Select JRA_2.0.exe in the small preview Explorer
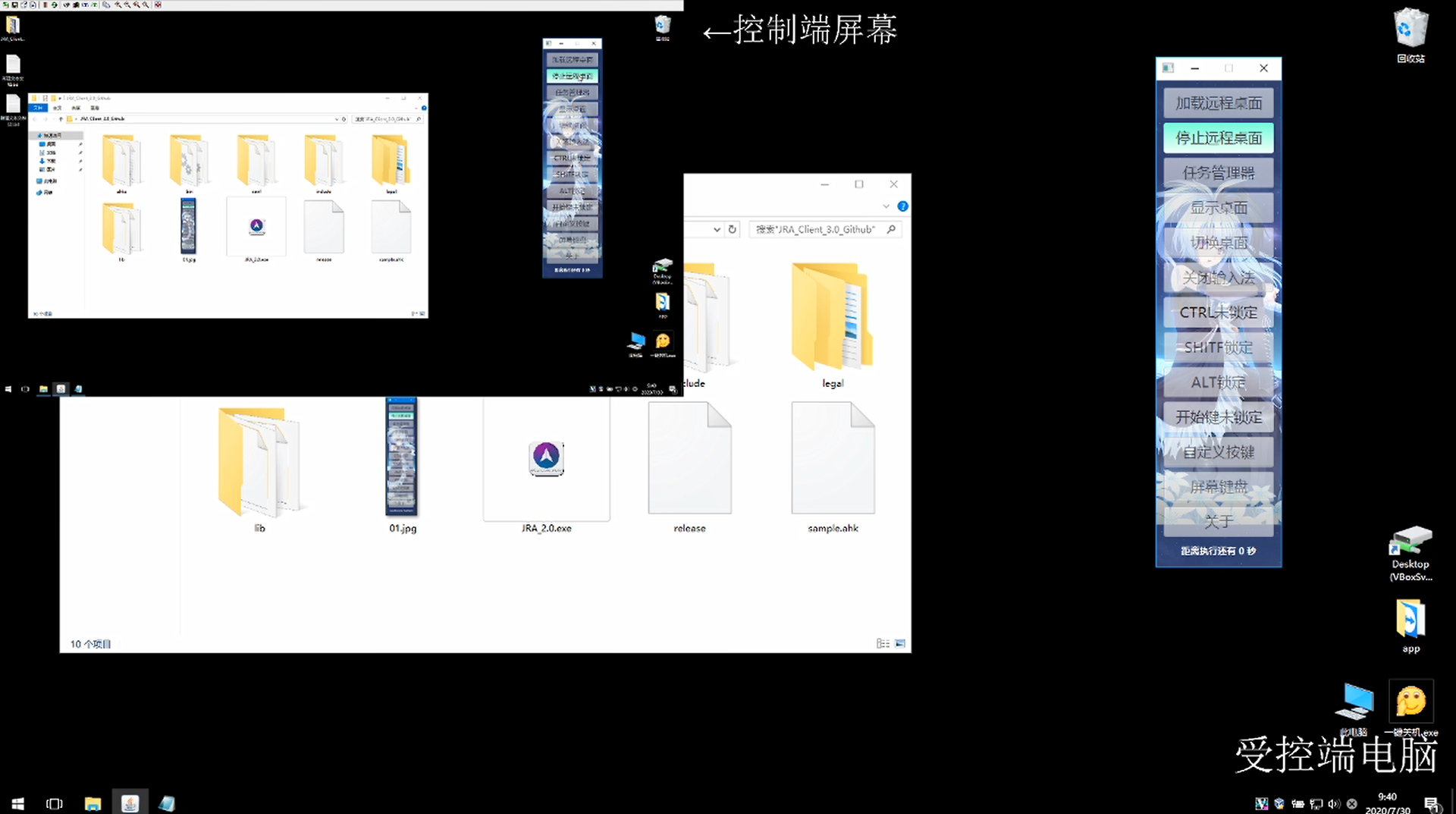 [256, 230]
